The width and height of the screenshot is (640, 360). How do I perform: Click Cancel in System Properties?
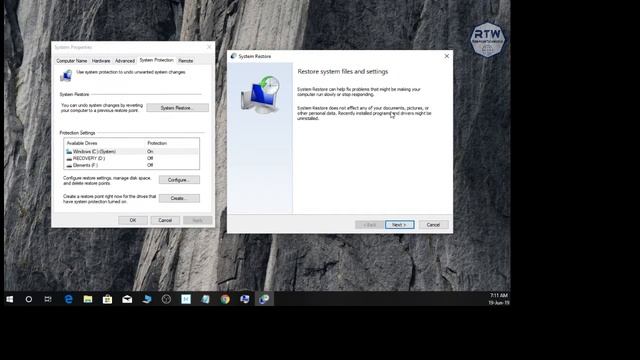point(165,220)
